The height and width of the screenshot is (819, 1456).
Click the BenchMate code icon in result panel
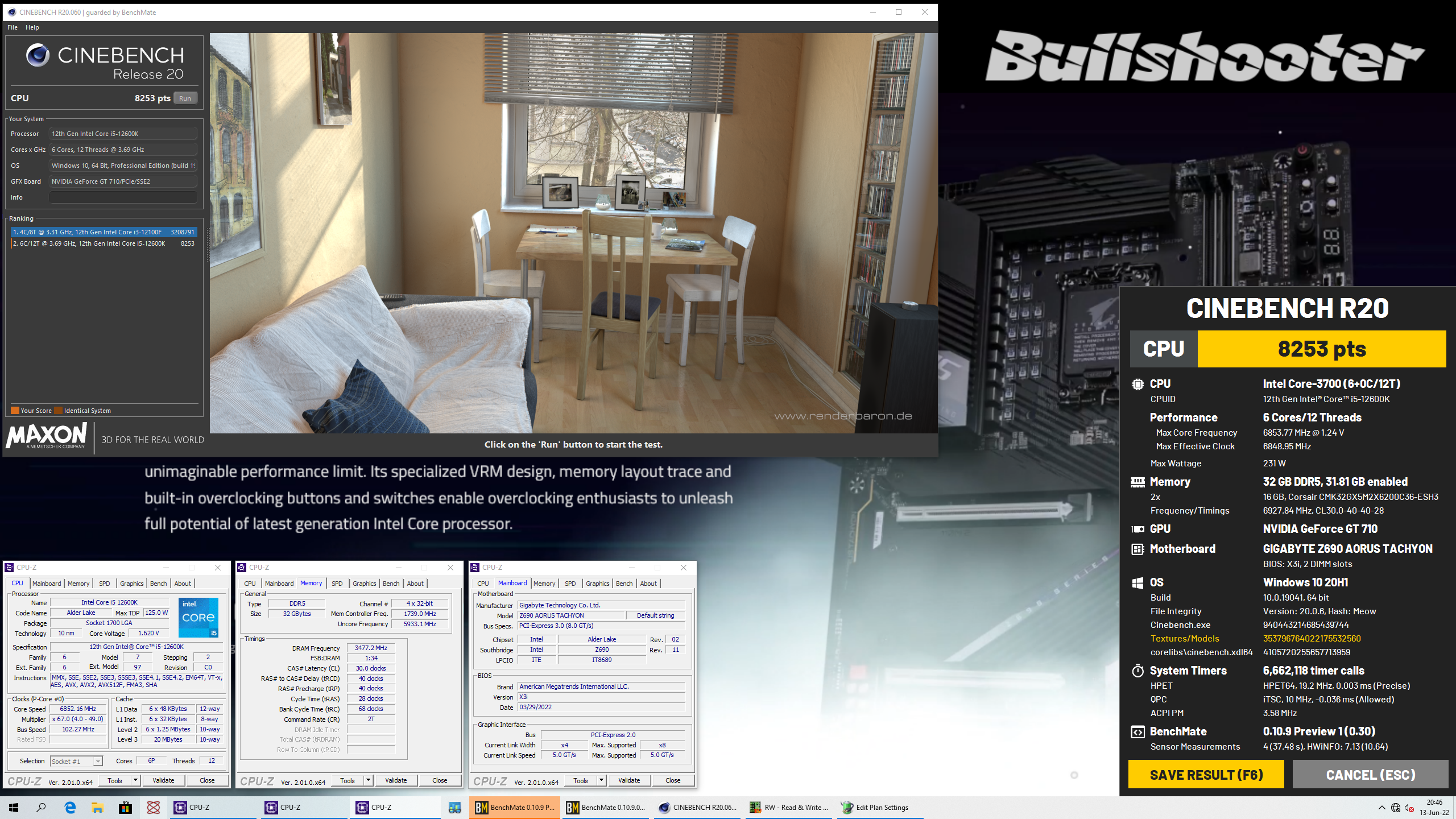click(x=1137, y=732)
